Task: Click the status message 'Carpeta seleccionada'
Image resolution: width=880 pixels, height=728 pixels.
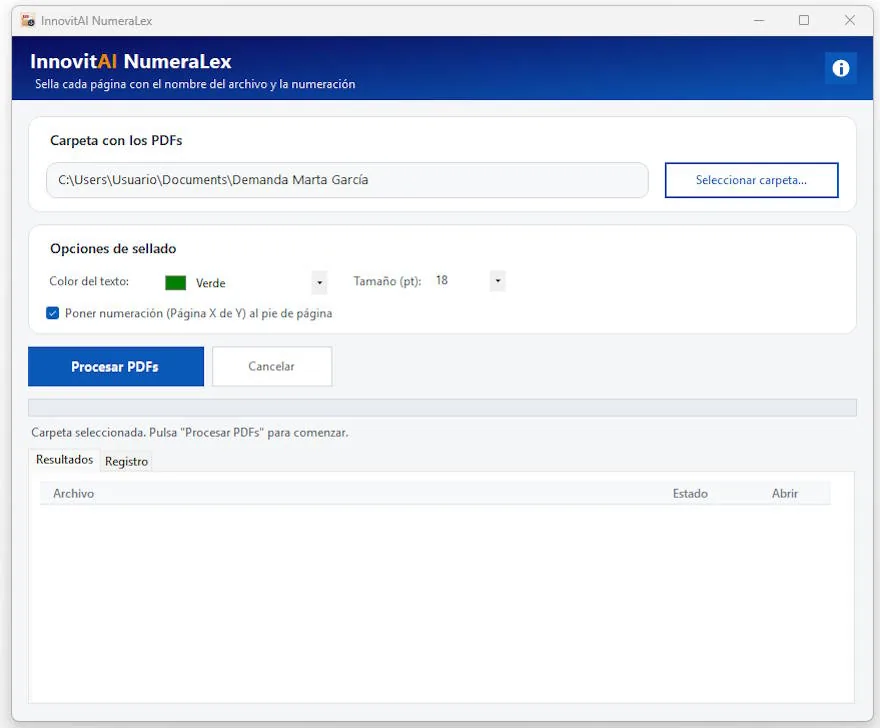Action: click(190, 433)
